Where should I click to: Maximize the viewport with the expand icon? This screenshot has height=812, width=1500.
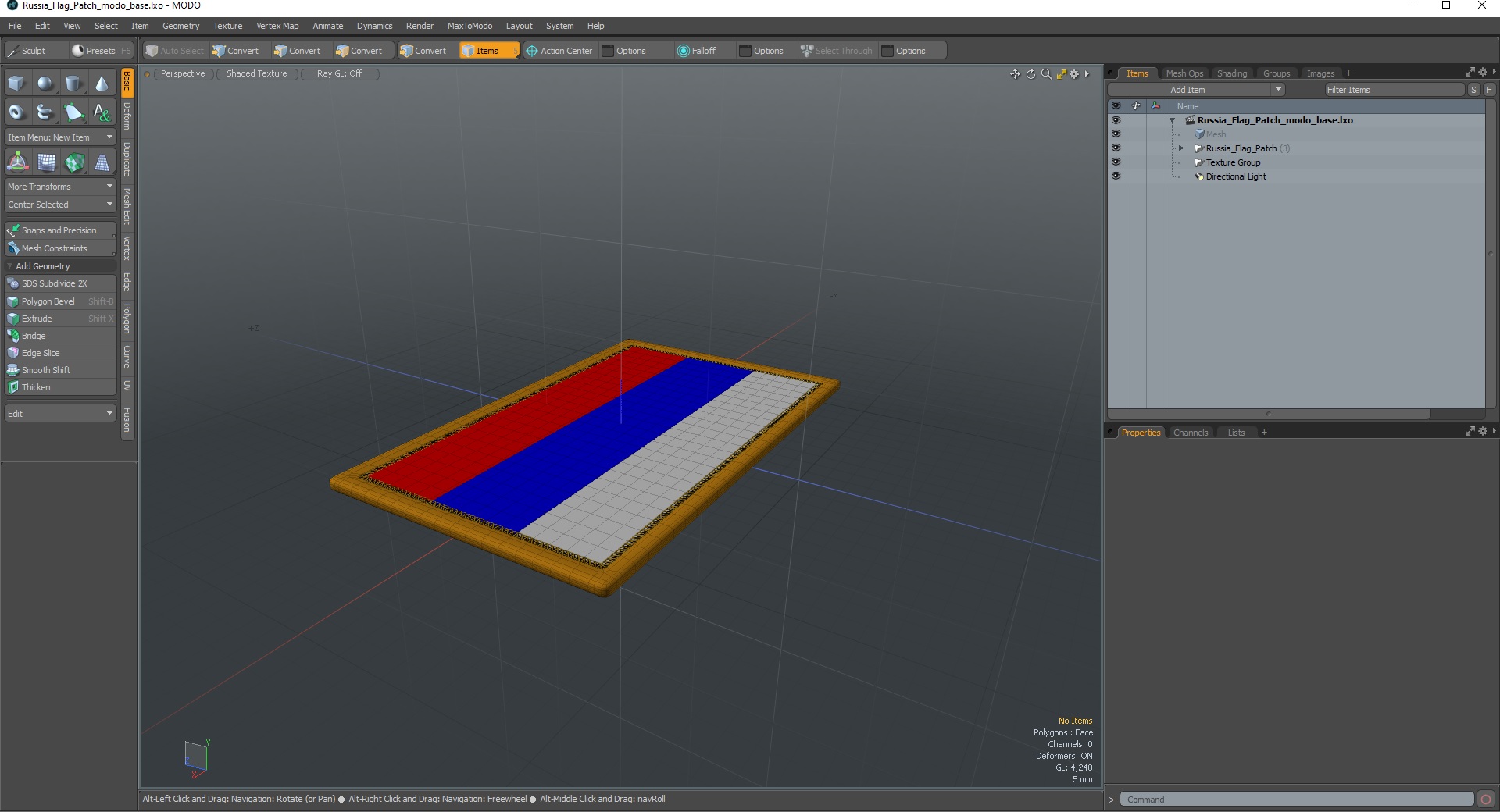(x=1061, y=74)
